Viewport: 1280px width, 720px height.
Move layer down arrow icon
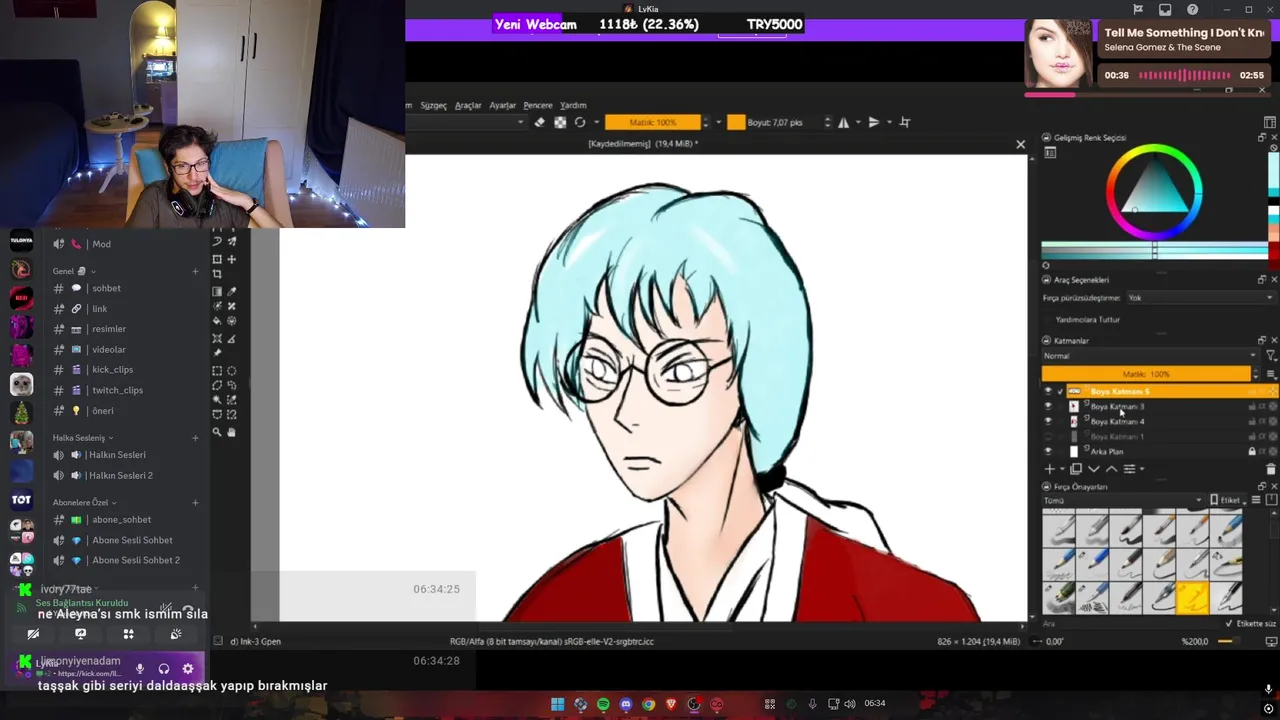coord(1094,469)
